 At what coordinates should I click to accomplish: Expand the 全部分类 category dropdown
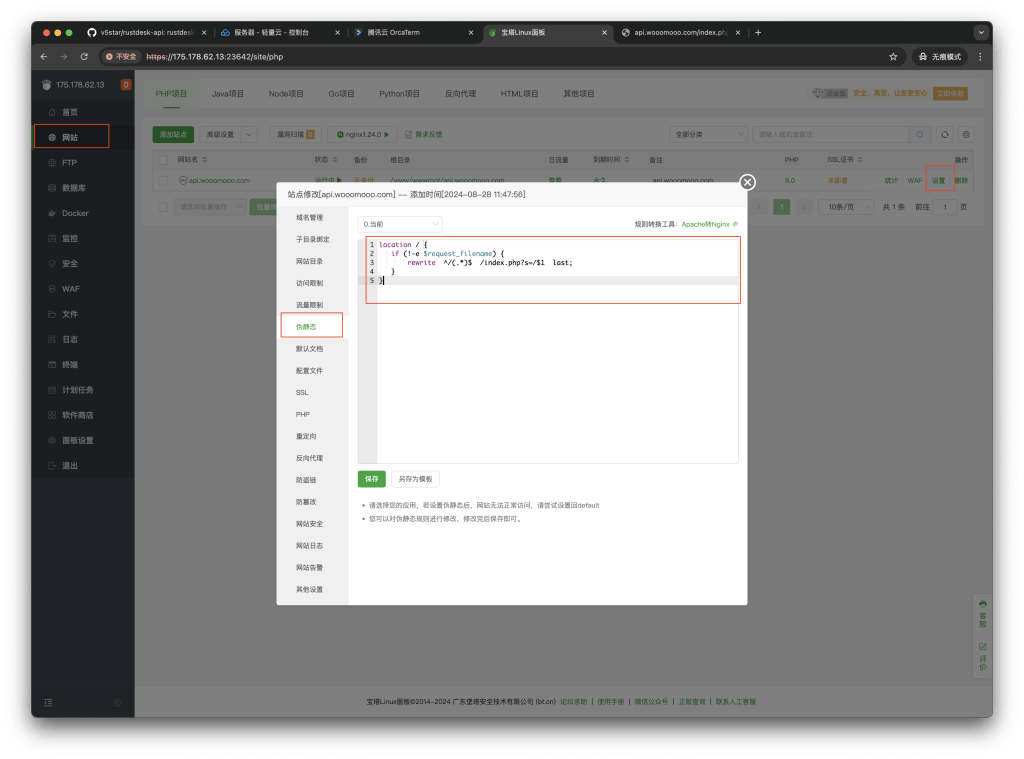coord(708,134)
